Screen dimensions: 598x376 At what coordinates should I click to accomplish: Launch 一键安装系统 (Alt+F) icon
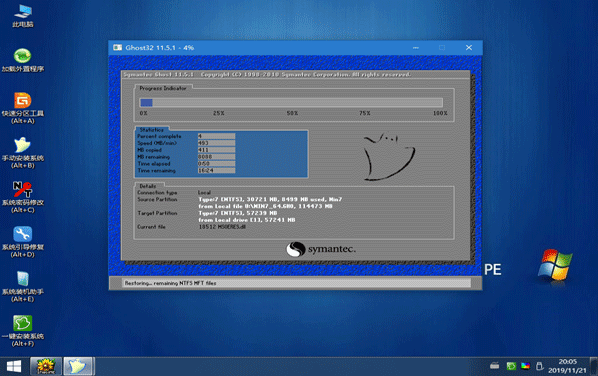(23, 331)
